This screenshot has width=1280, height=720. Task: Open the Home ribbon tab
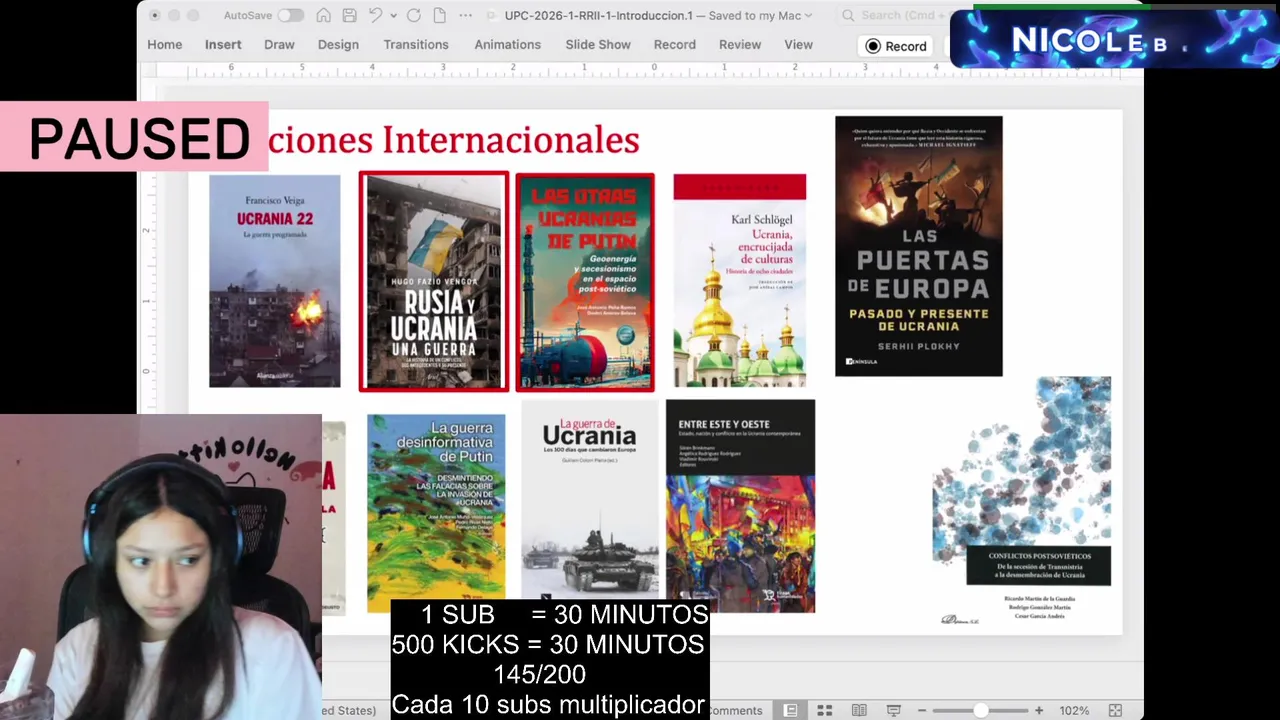165,45
